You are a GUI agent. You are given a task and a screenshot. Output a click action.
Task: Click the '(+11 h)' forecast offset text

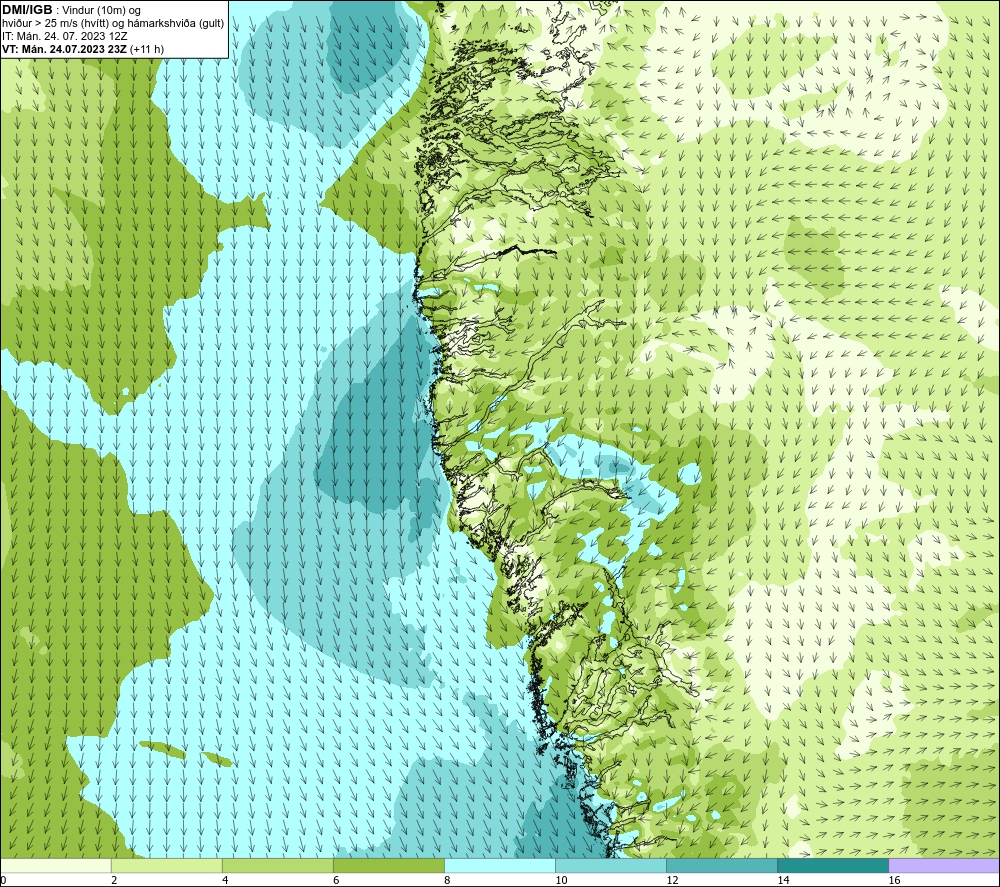(146, 49)
